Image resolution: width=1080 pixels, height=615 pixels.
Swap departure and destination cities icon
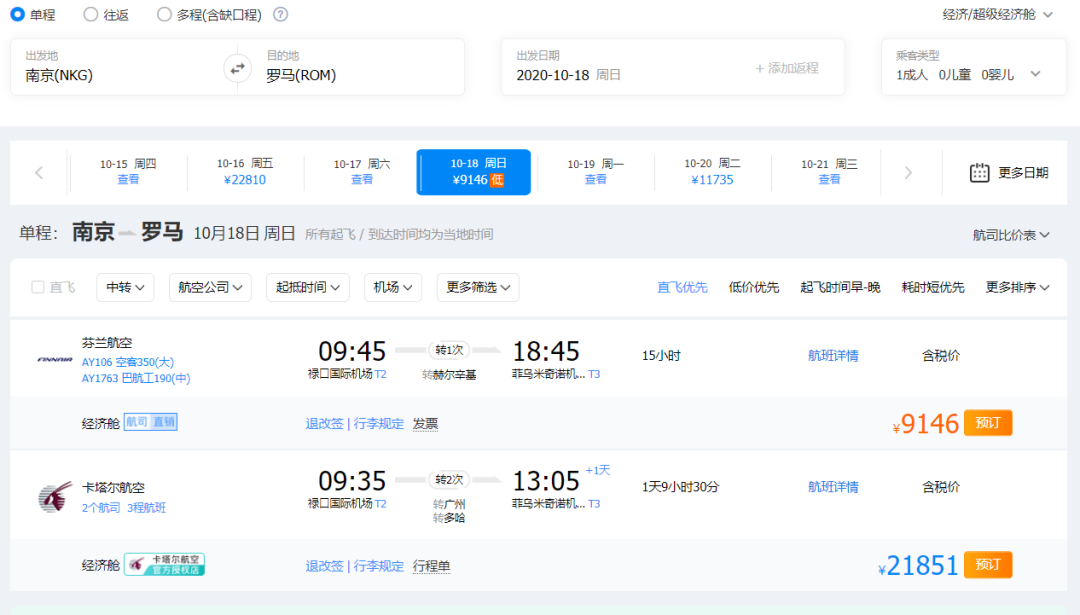click(237, 69)
